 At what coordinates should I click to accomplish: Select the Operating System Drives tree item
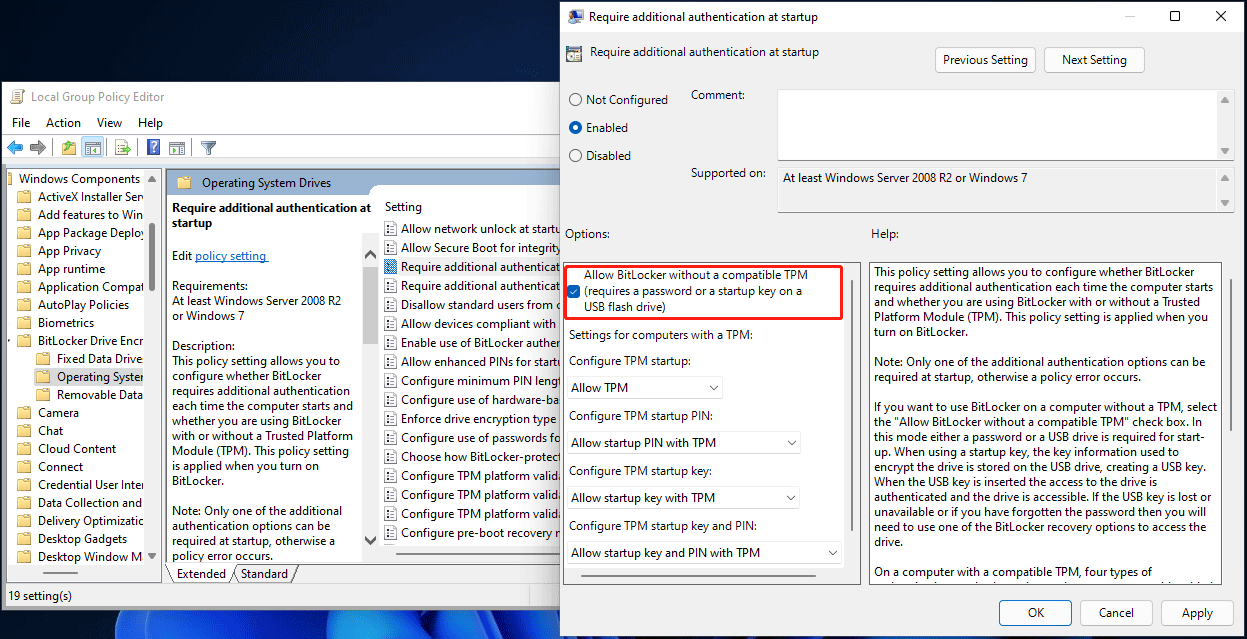(89, 377)
